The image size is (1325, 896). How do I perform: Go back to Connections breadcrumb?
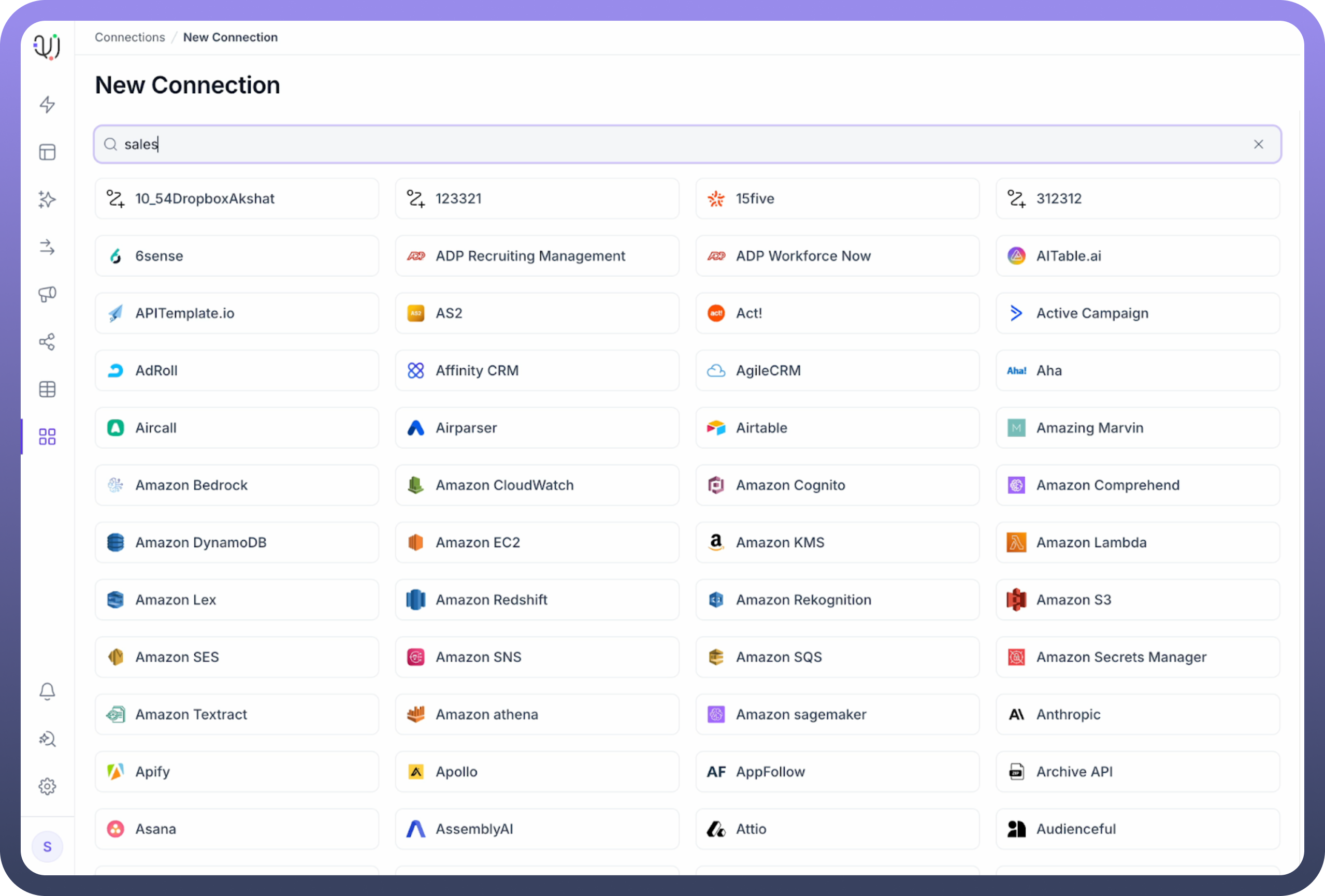(129, 37)
